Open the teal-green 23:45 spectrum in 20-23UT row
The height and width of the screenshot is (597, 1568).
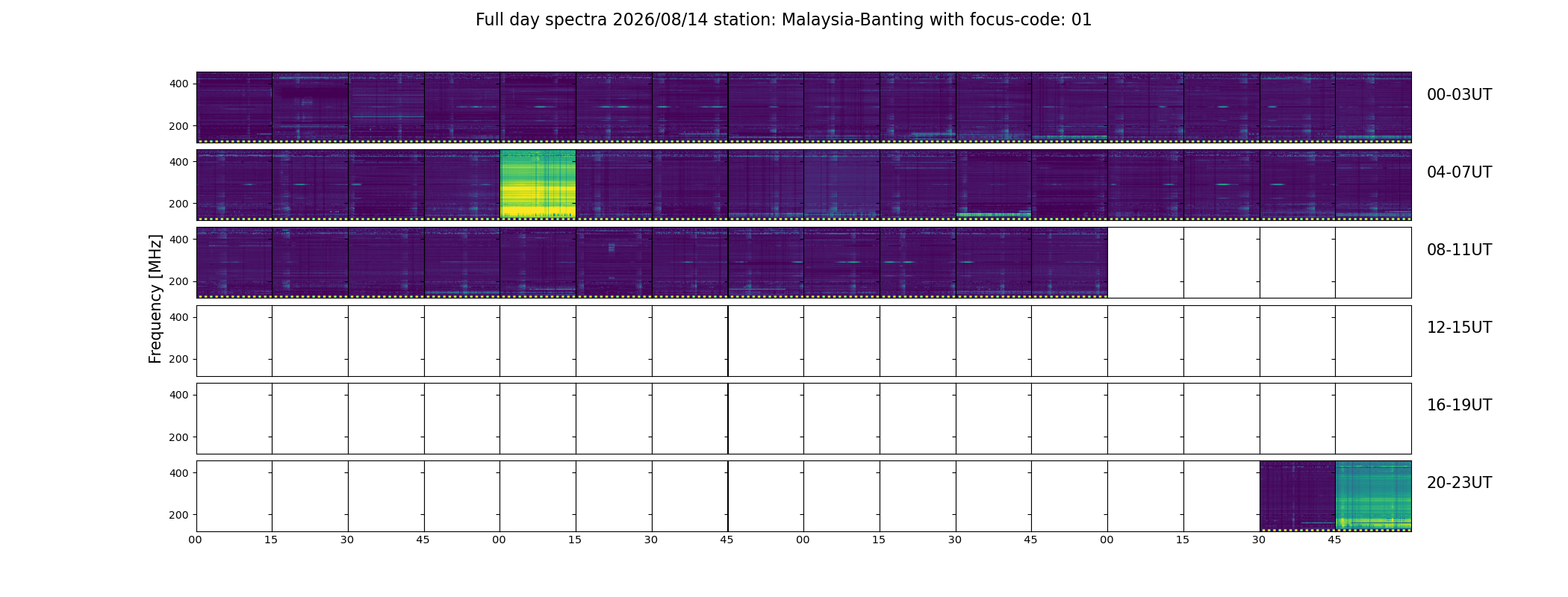pyautogui.click(x=1373, y=496)
